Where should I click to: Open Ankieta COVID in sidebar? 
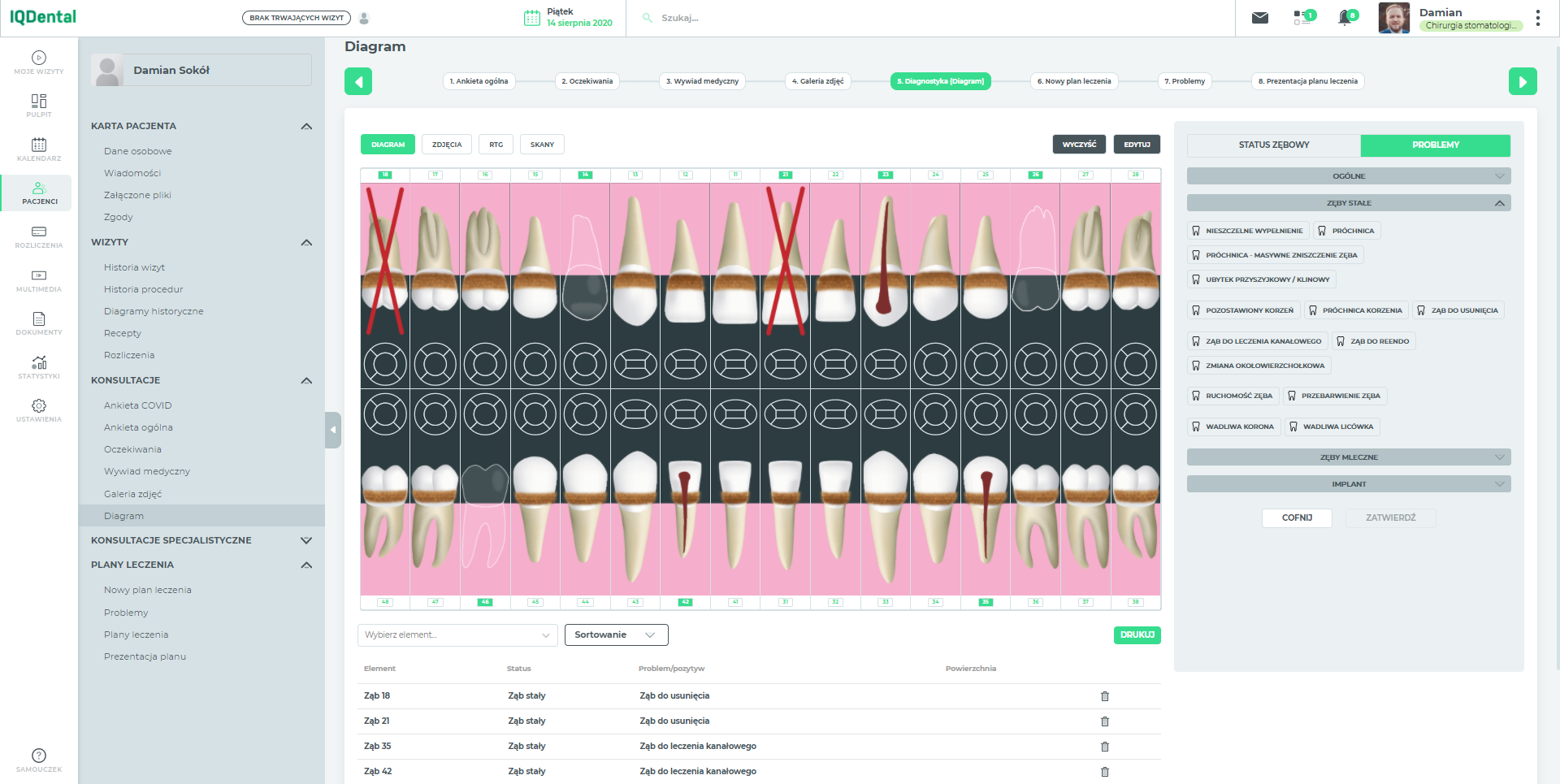pos(138,405)
